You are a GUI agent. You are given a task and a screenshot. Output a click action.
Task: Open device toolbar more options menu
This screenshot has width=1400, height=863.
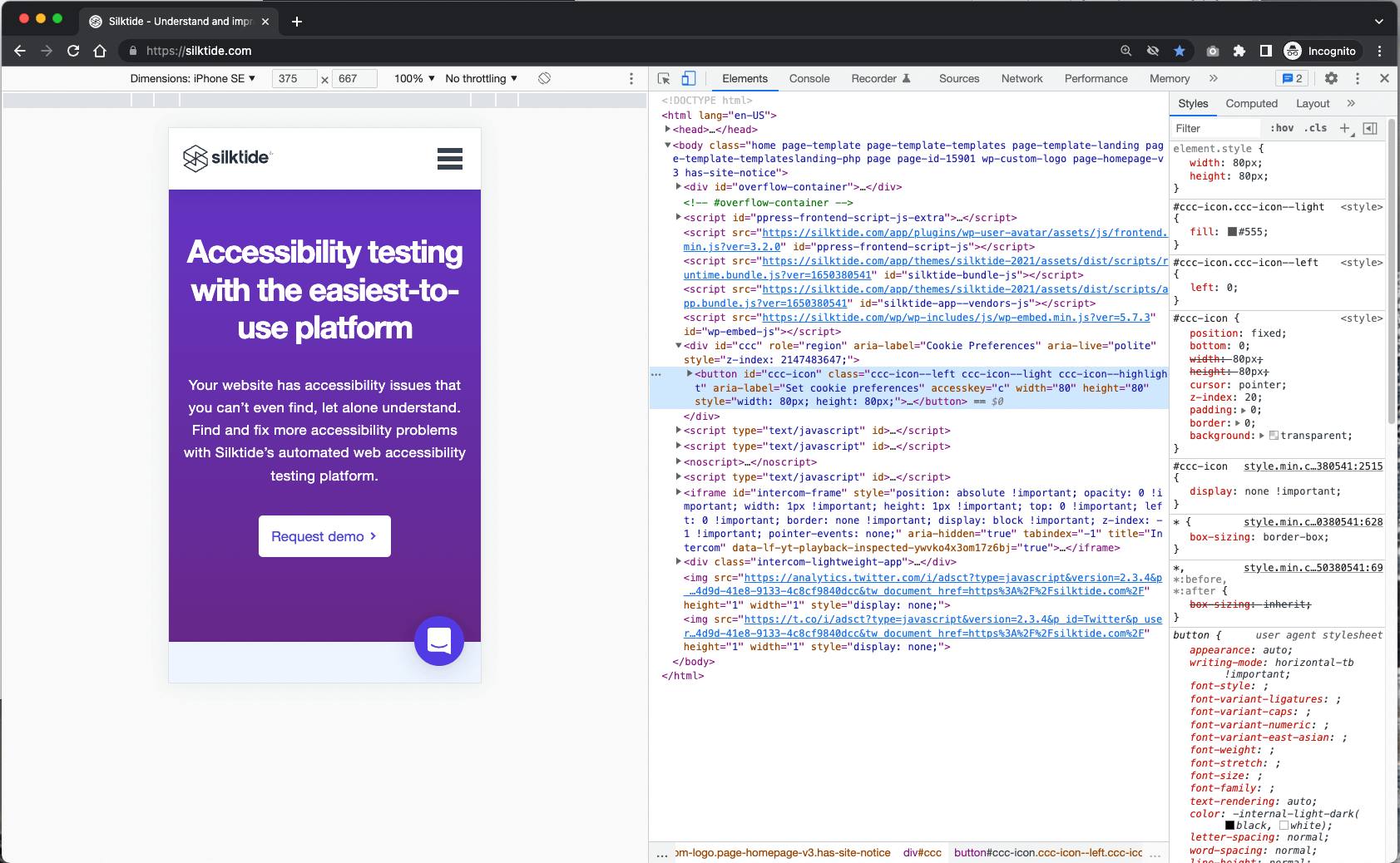click(x=631, y=78)
